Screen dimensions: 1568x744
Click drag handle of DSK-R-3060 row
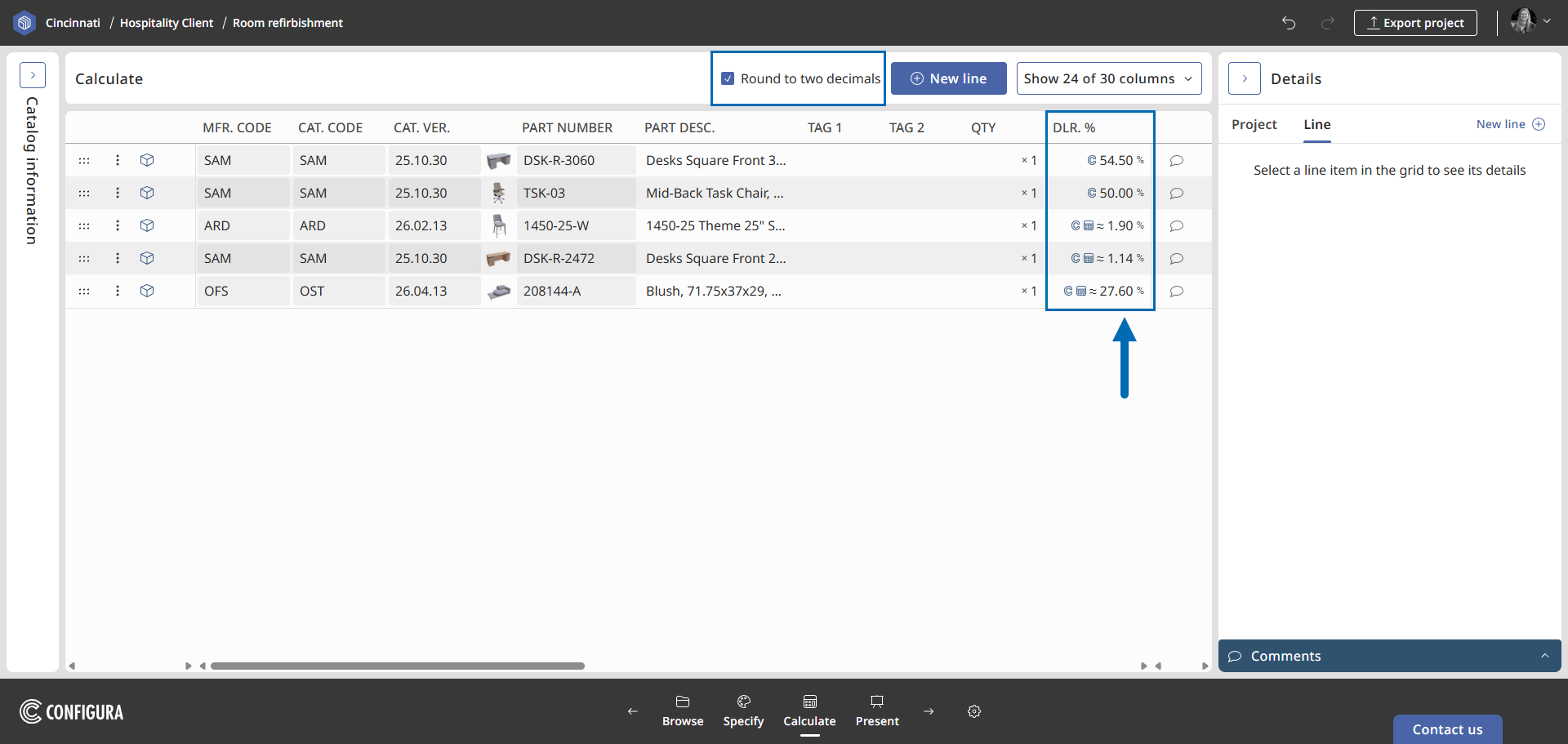tap(84, 160)
